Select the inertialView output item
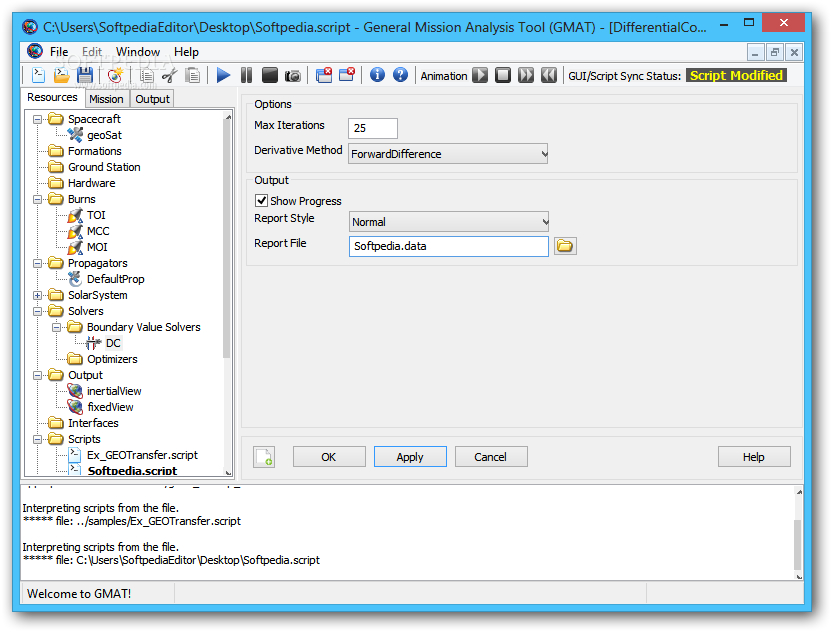The height and width of the screenshot is (632, 832). 114,391
